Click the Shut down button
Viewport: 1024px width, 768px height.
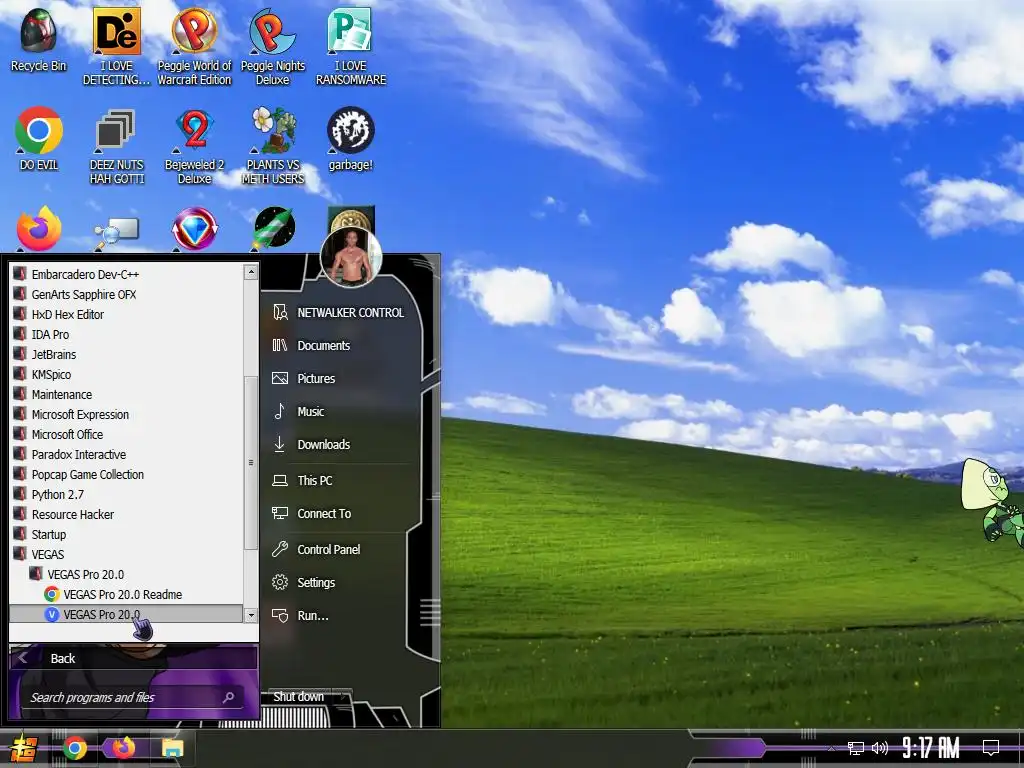pos(298,697)
